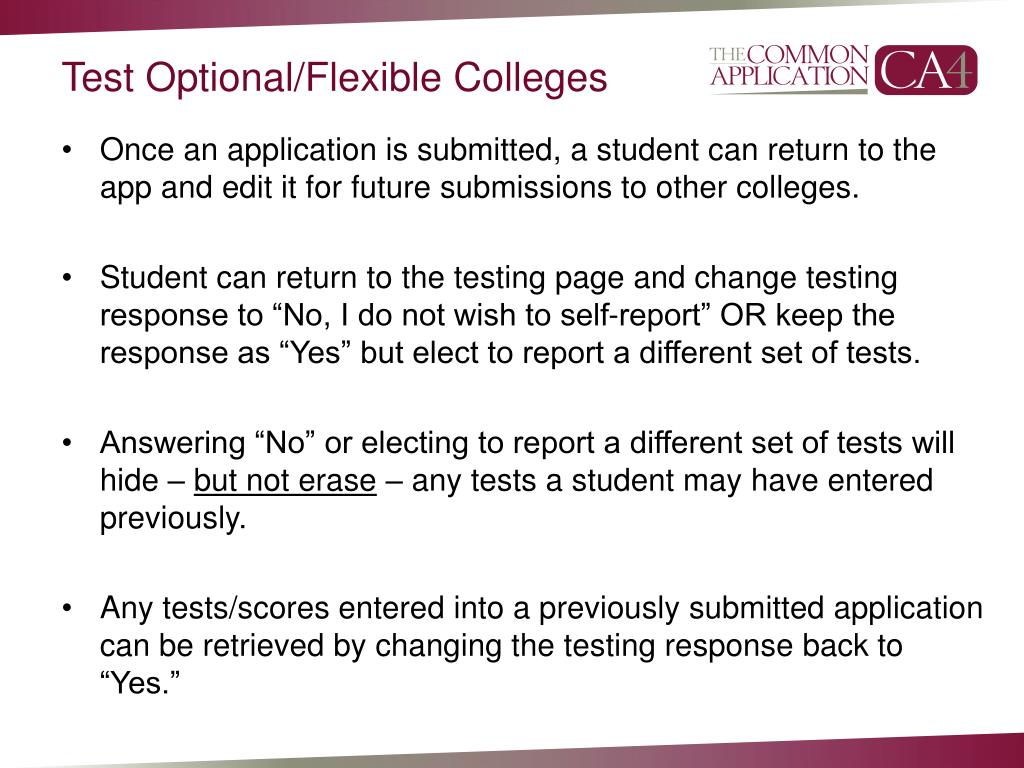Click "The Common Application" logo text
Viewport: 1024px width, 768px height.
click(x=789, y=68)
